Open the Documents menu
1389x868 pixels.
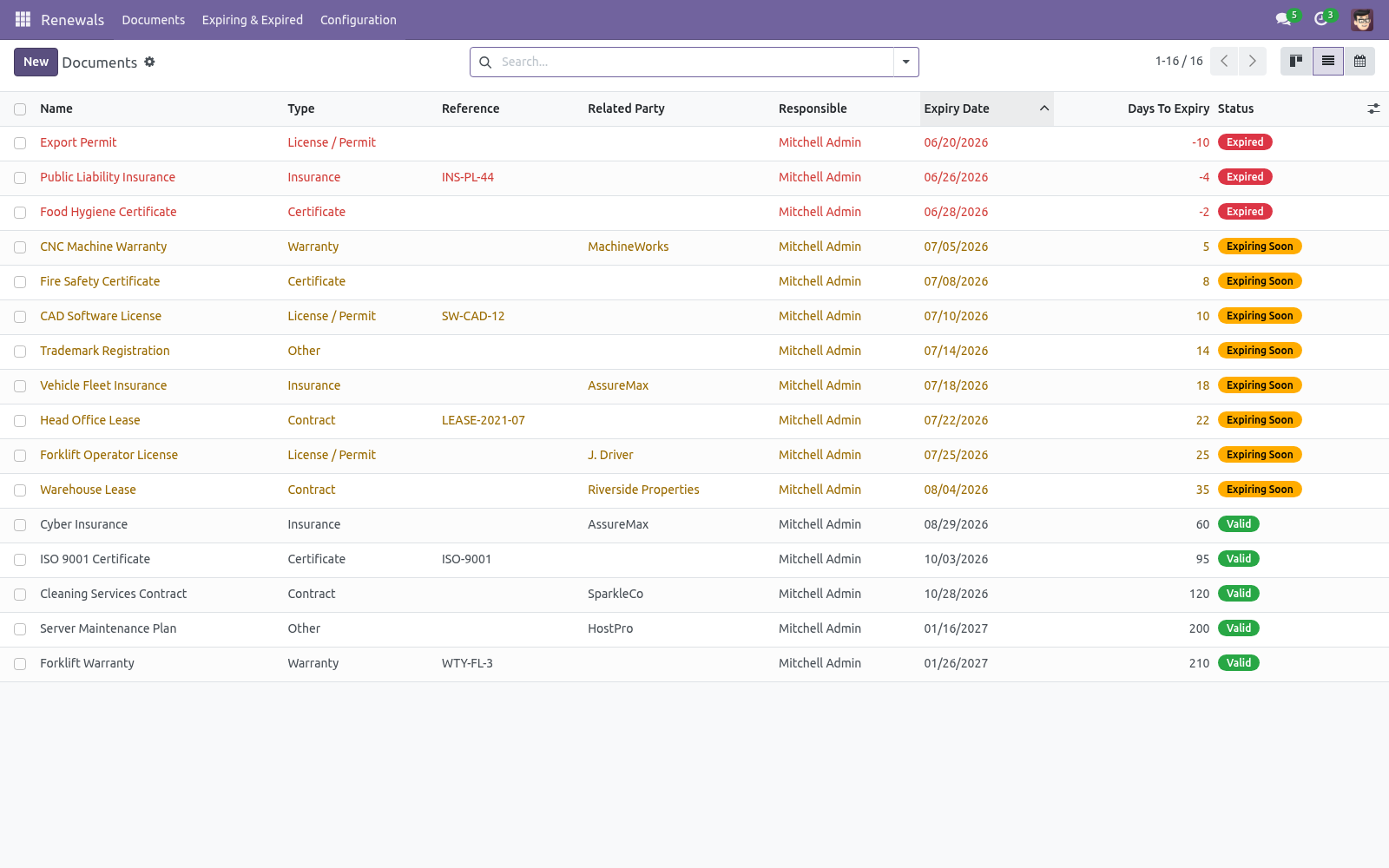(x=154, y=20)
